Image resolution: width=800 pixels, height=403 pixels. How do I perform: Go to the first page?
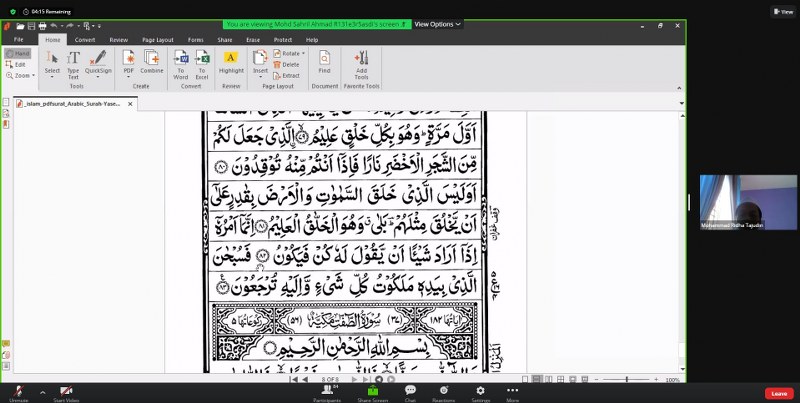293,380
